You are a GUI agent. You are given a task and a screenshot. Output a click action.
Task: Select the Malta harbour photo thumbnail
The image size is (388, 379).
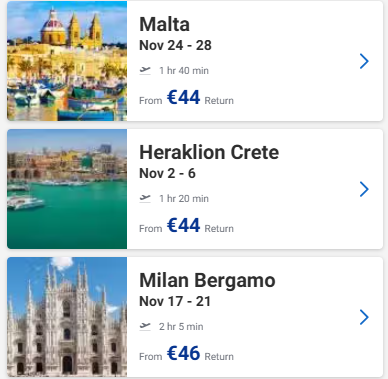67,61
